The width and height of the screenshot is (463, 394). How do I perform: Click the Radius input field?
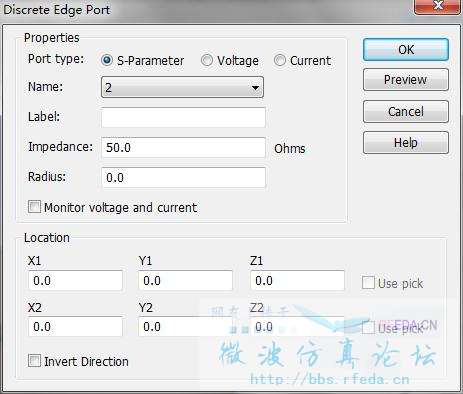coord(183,177)
